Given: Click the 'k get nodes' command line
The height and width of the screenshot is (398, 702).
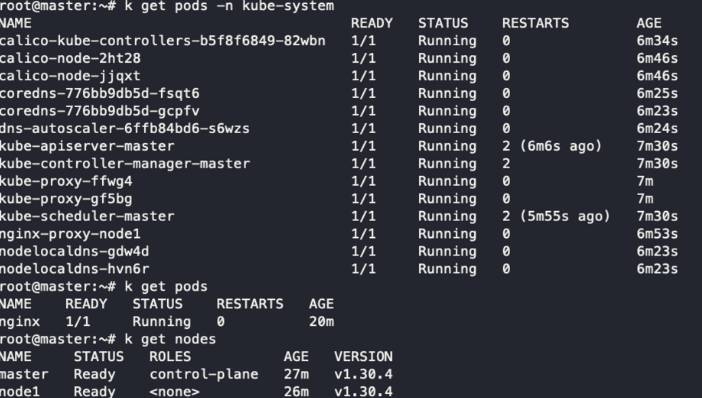Looking at the screenshot, I should pyautogui.click(x=170, y=339).
